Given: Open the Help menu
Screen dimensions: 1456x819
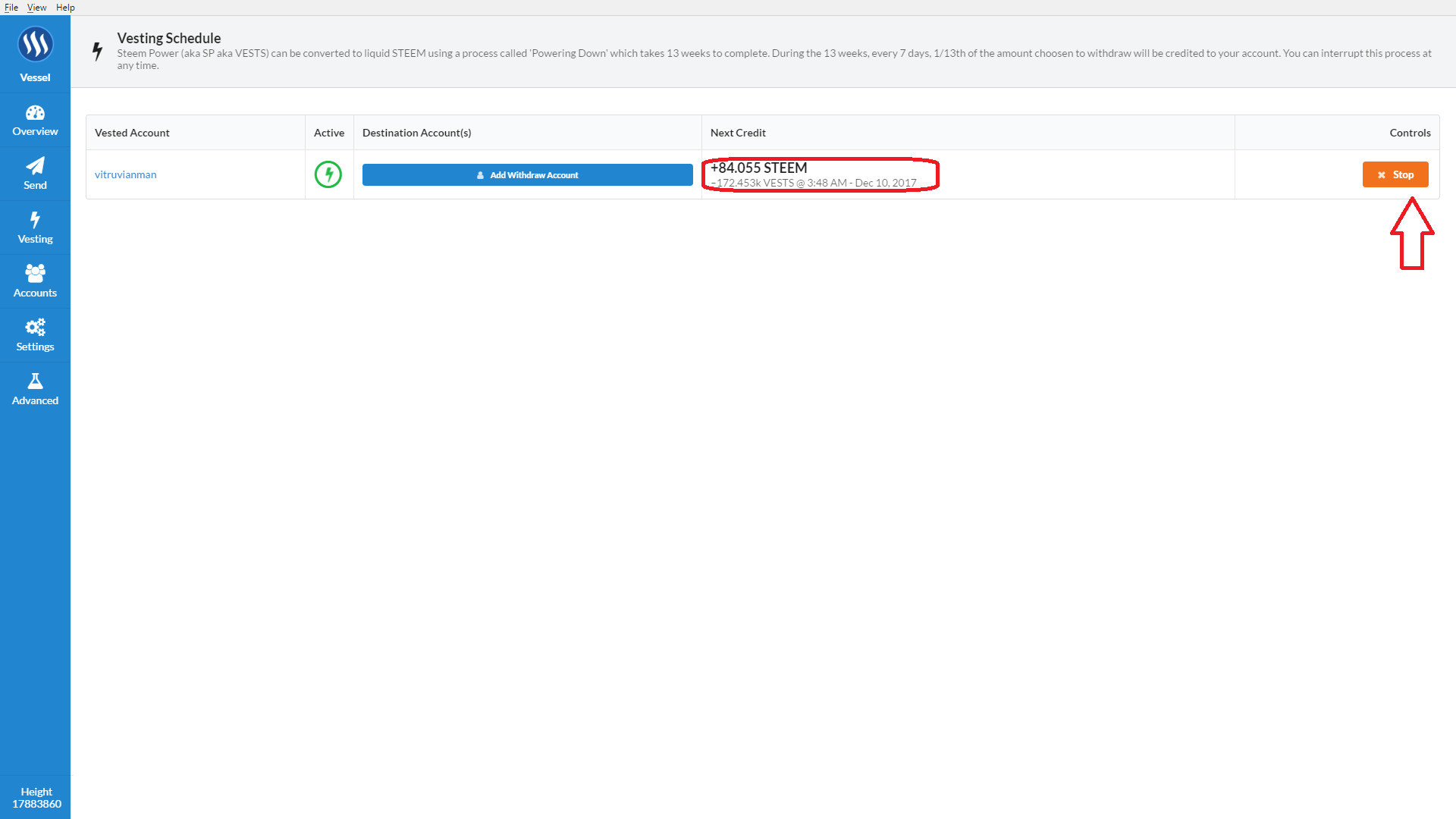Looking at the screenshot, I should (x=65, y=8).
